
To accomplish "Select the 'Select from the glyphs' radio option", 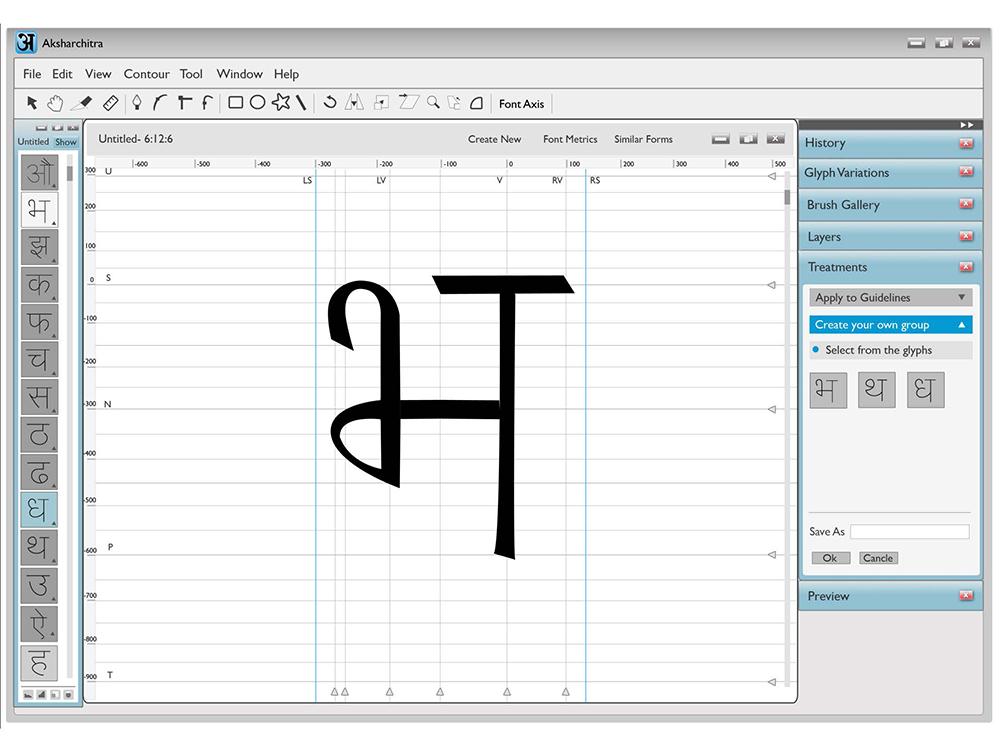I will (x=816, y=350).
